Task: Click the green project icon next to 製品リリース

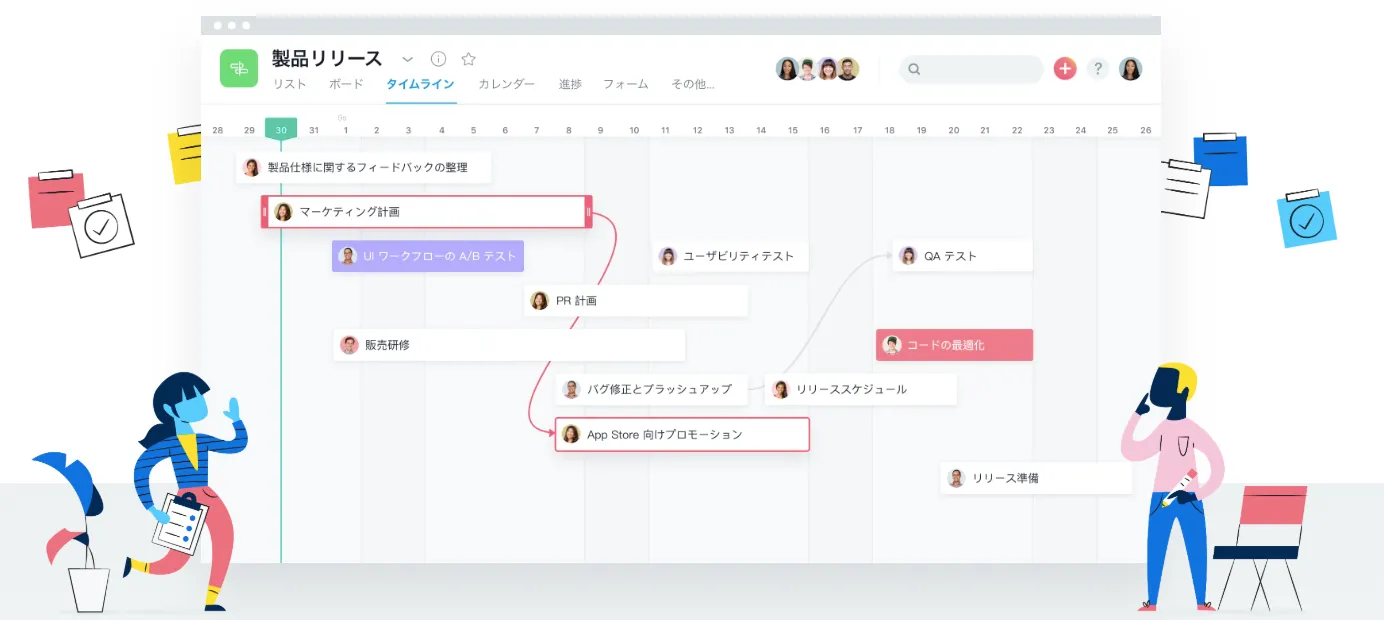Action: (x=239, y=68)
